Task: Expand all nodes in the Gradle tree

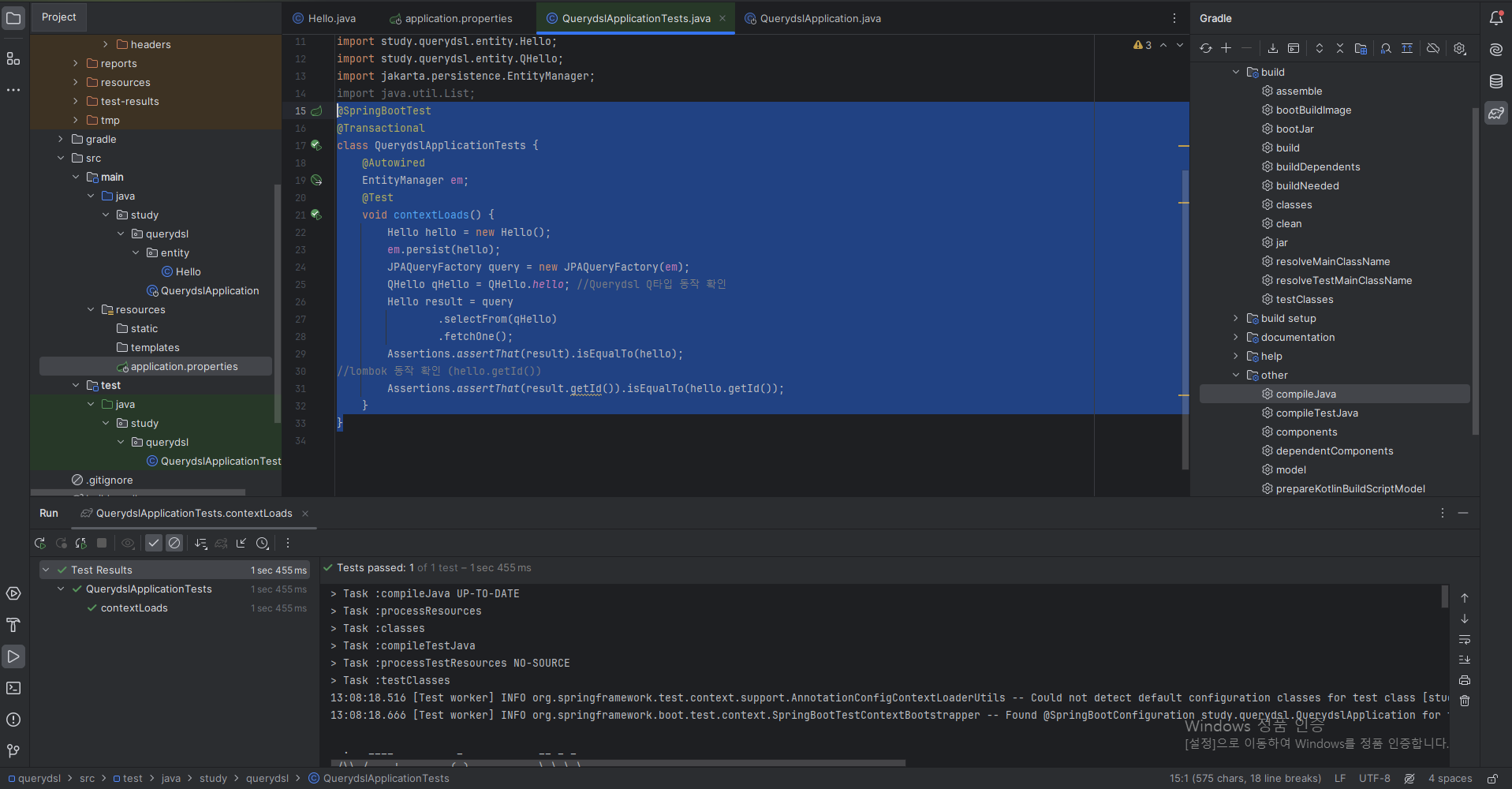Action: [x=1320, y=48]
